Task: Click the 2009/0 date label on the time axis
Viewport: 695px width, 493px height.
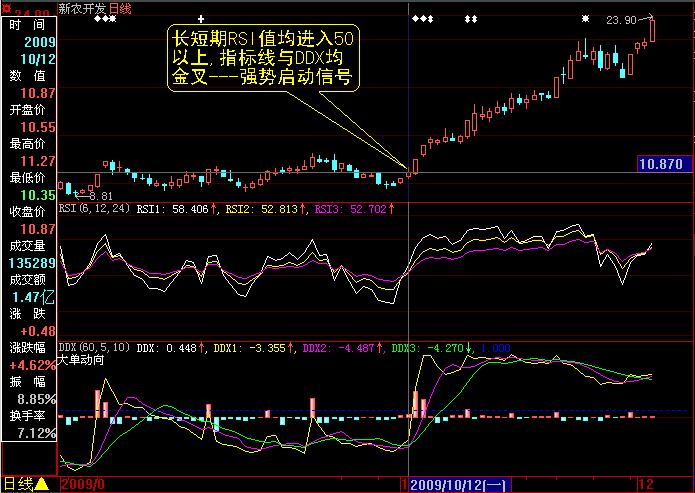Action: 82,484
